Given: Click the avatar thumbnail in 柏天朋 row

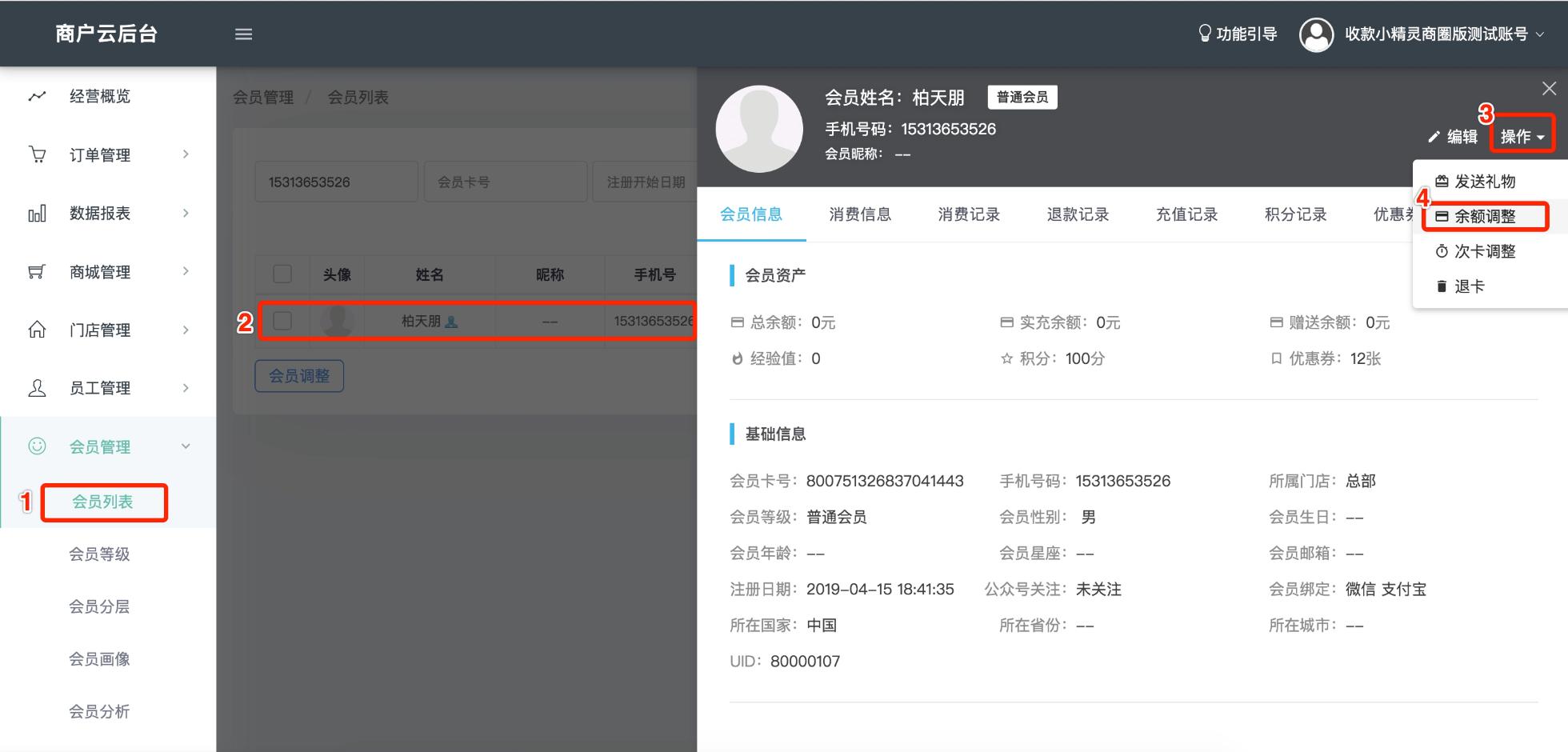Looking at the screenshot, I should click(337, 321).
